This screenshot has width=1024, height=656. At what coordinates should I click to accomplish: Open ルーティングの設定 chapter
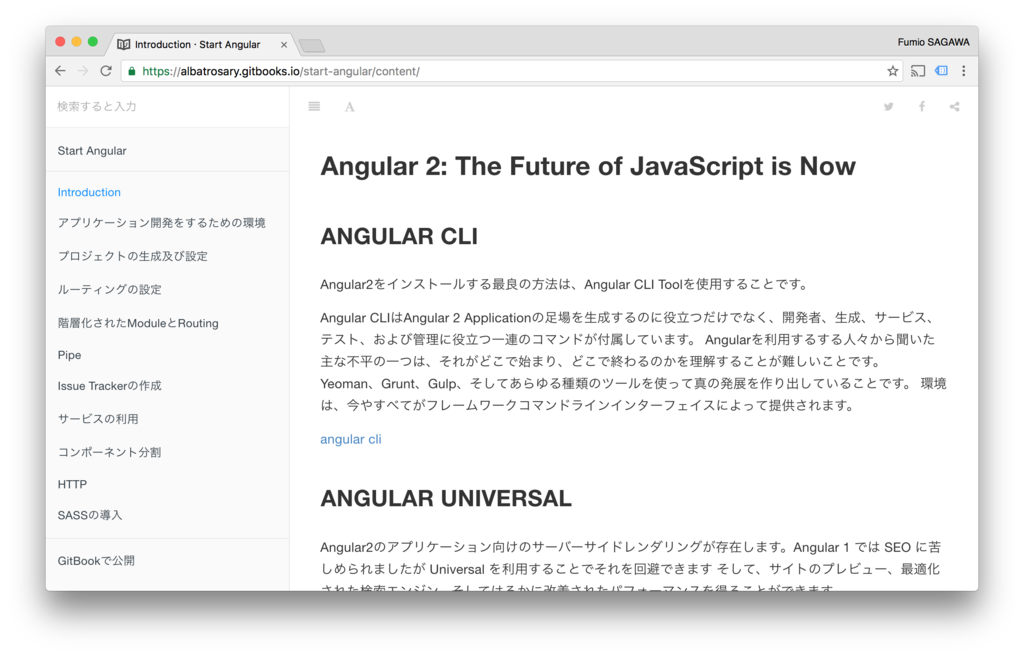coord(109,289)
